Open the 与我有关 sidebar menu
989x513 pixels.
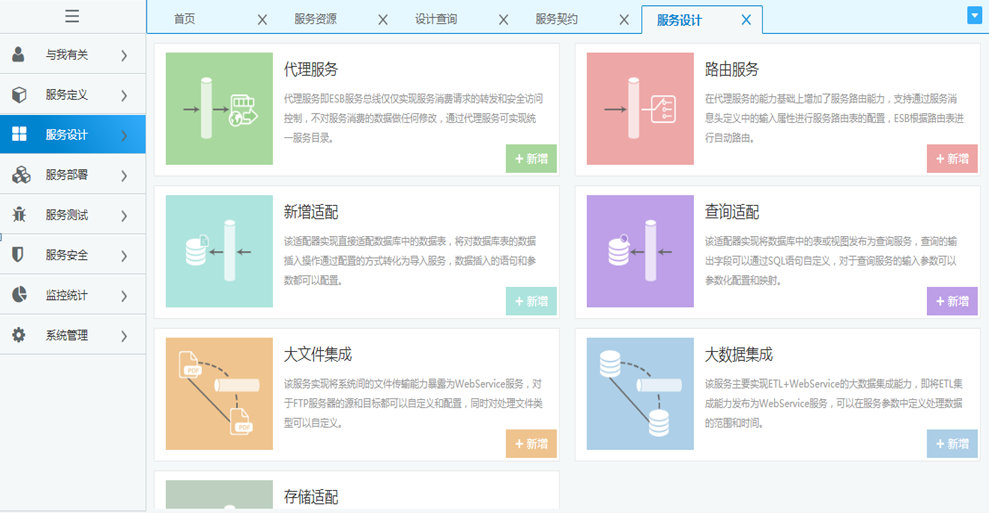[x=73, y=55]
